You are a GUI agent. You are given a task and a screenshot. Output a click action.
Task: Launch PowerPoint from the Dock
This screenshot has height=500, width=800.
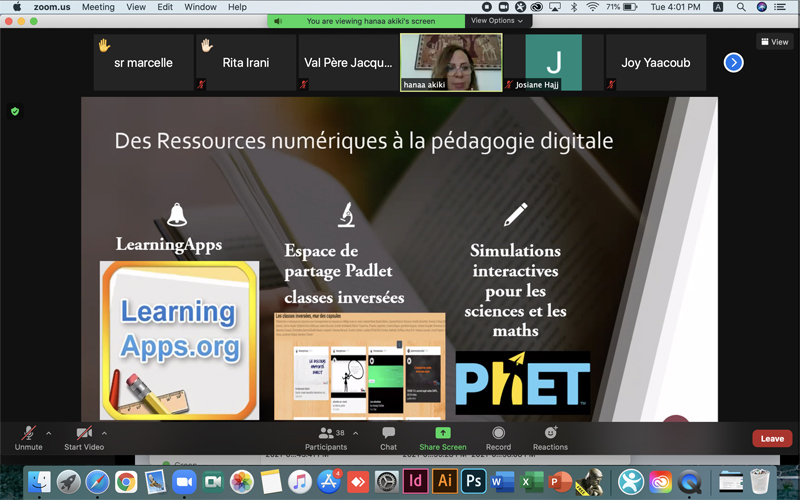[x=560, y=481]
